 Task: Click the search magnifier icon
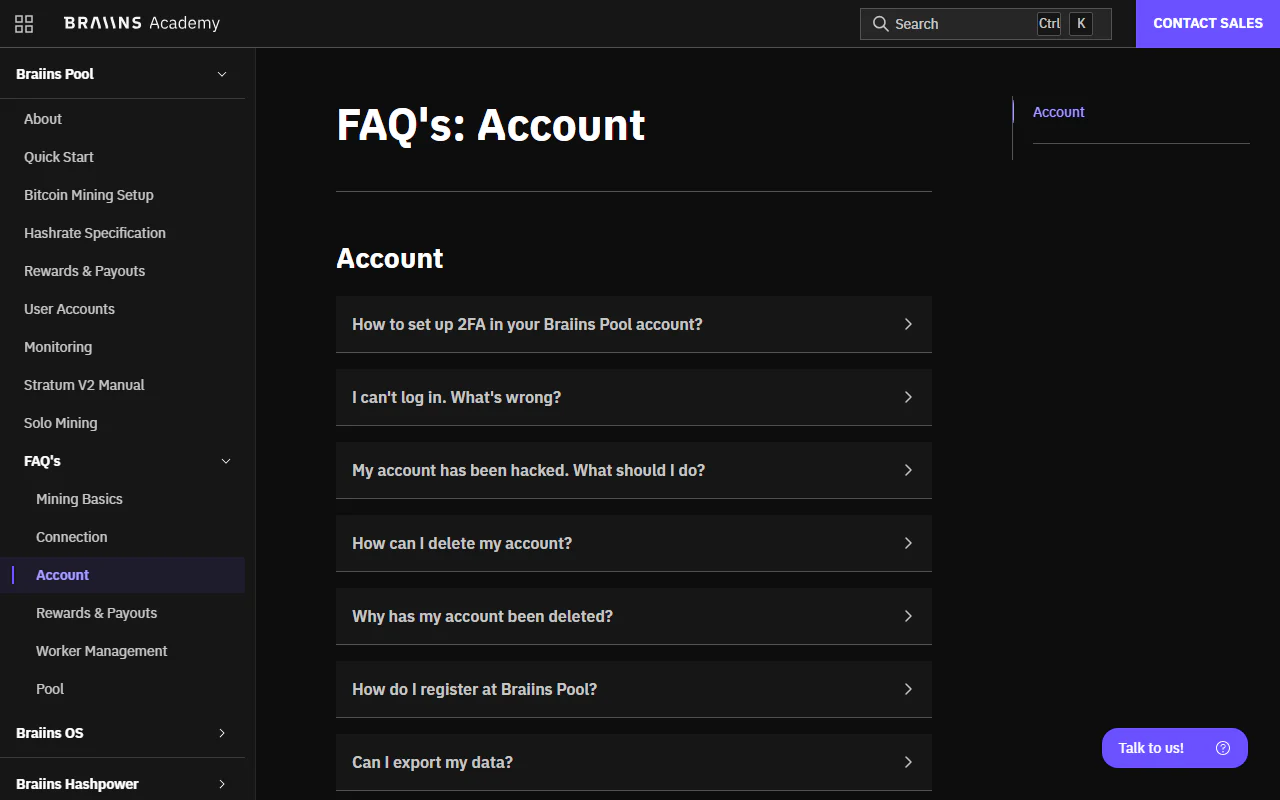point(880,24)
